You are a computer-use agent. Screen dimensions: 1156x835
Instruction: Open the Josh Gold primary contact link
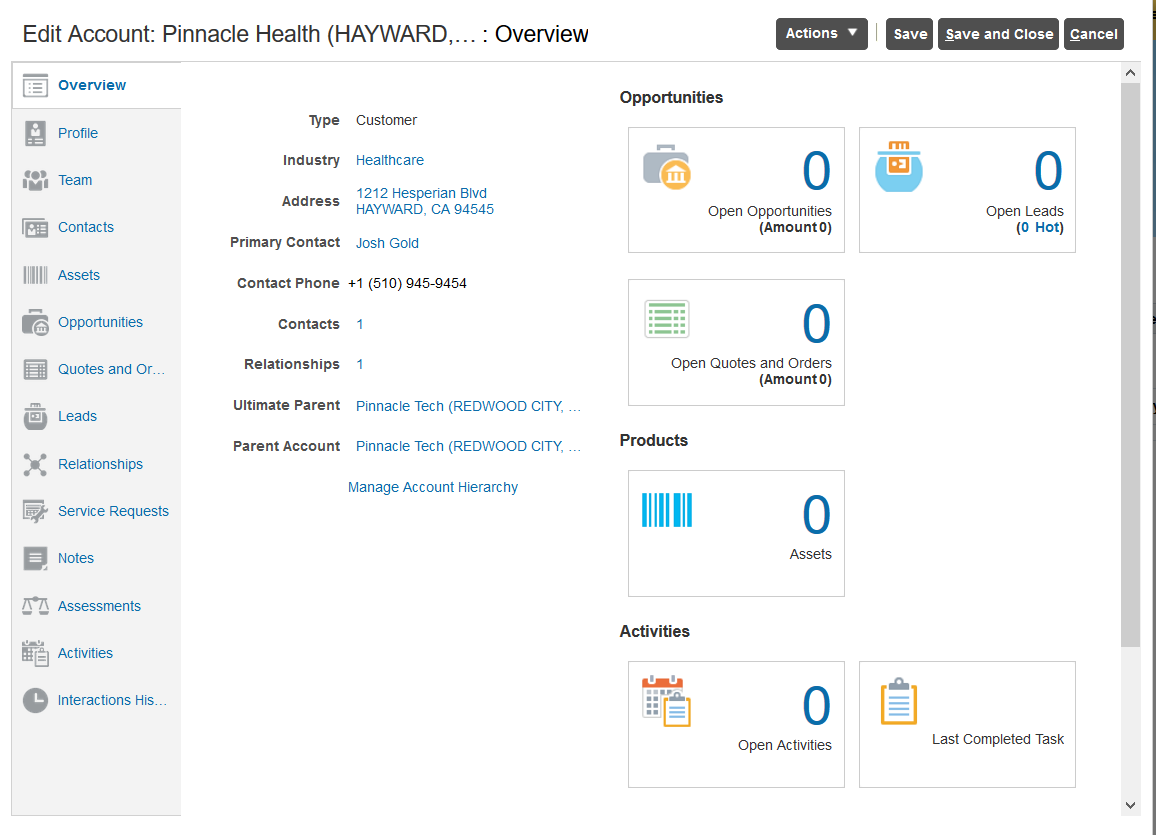(x=387, y=243)
